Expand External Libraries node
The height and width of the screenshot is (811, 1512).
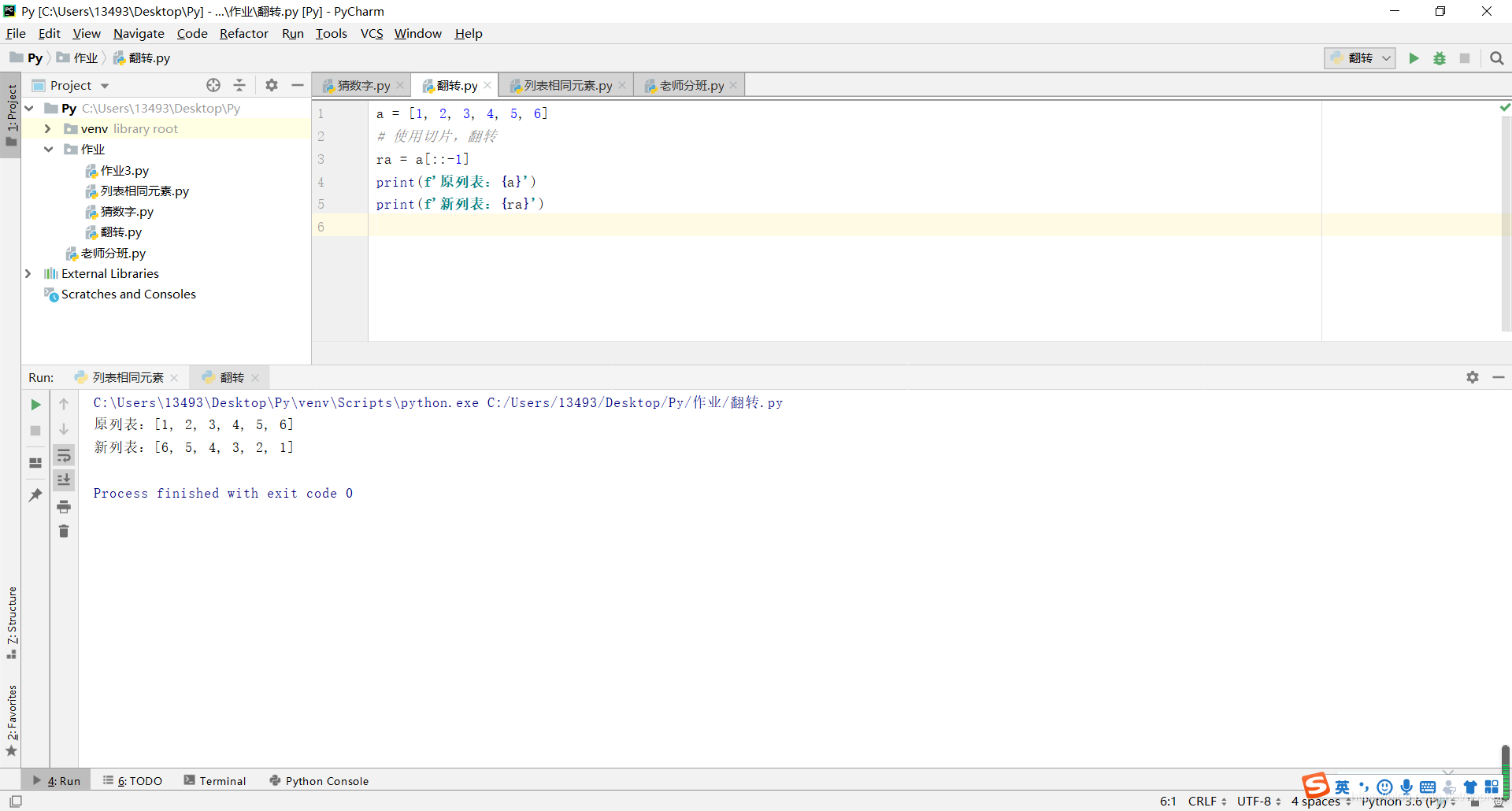pos(28,273)
